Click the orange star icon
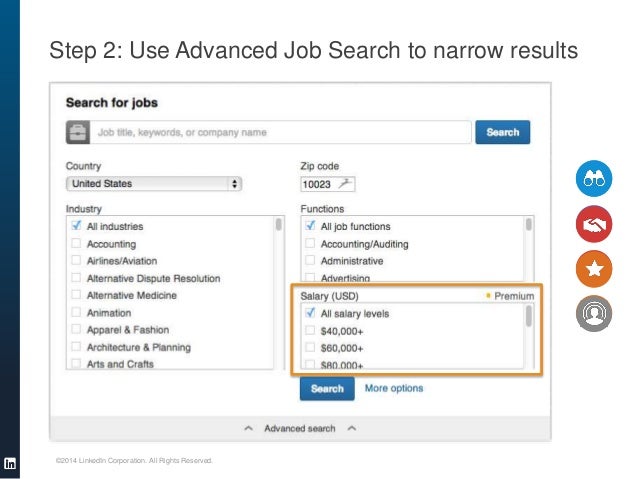Image resolution: width=638 pixels, height=479 pixels. [593, 270]
